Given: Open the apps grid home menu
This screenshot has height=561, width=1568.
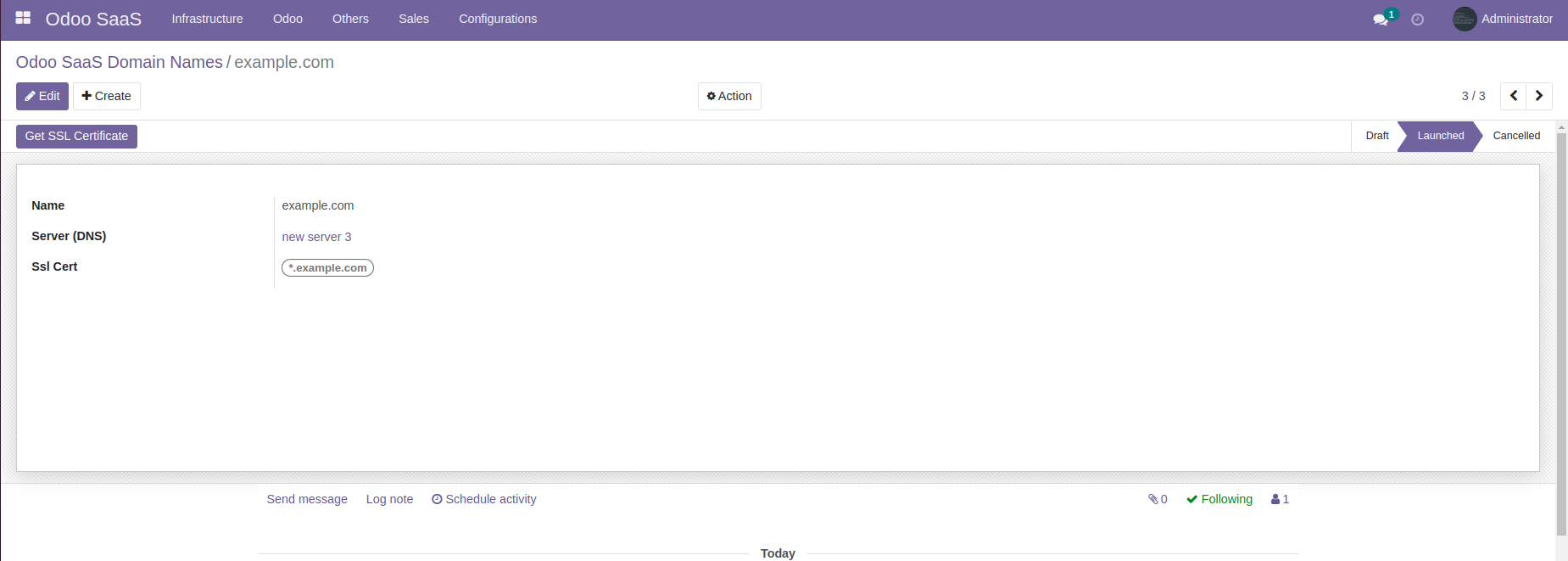Looking at the screenshot, I should [23, 18].
